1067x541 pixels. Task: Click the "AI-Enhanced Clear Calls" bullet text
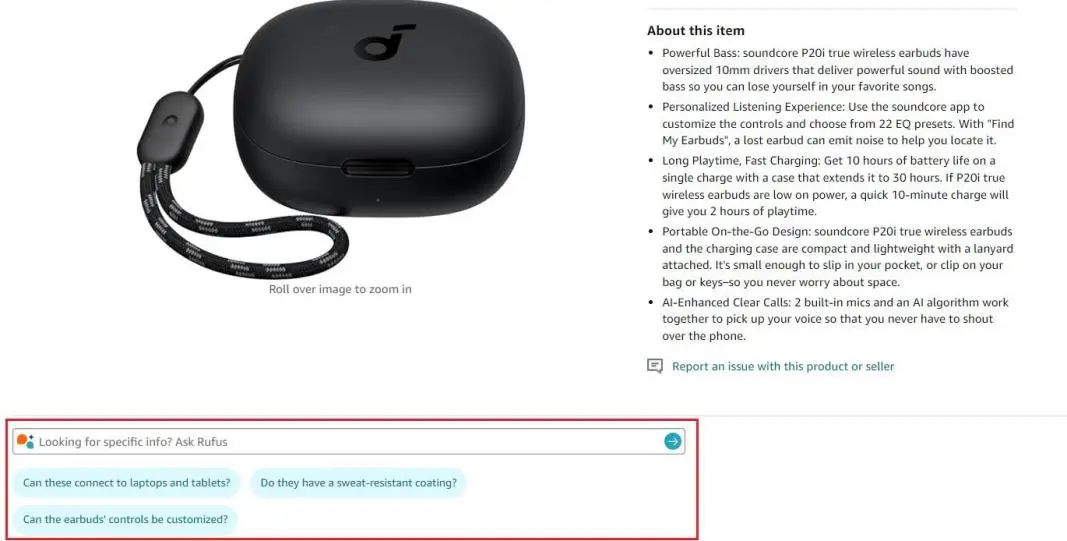pos(835,319)
